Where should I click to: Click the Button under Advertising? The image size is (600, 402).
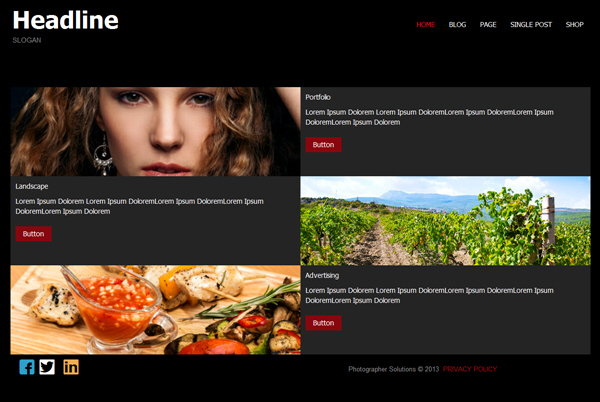click(x=323, y=323)
